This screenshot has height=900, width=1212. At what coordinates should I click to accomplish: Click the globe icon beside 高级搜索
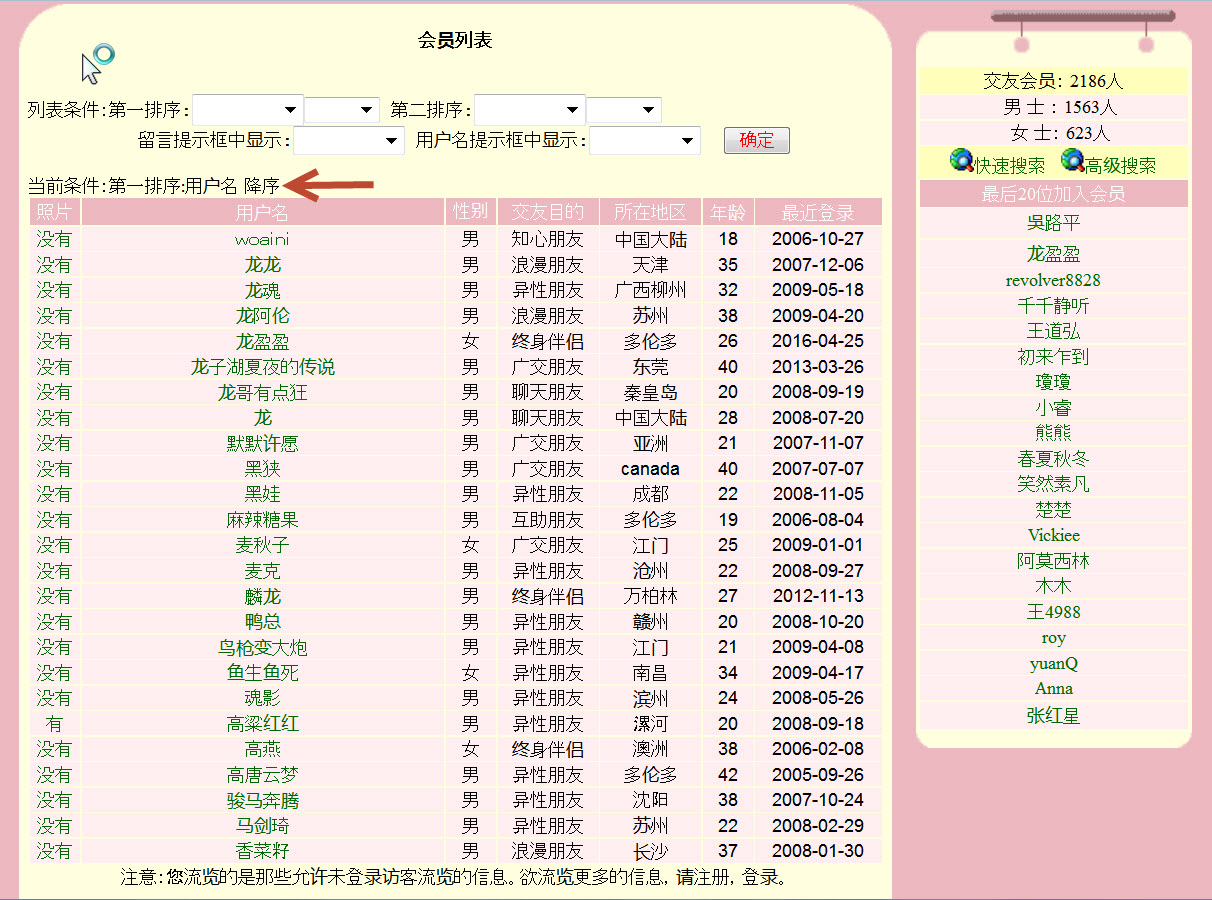pos(1072,161)
